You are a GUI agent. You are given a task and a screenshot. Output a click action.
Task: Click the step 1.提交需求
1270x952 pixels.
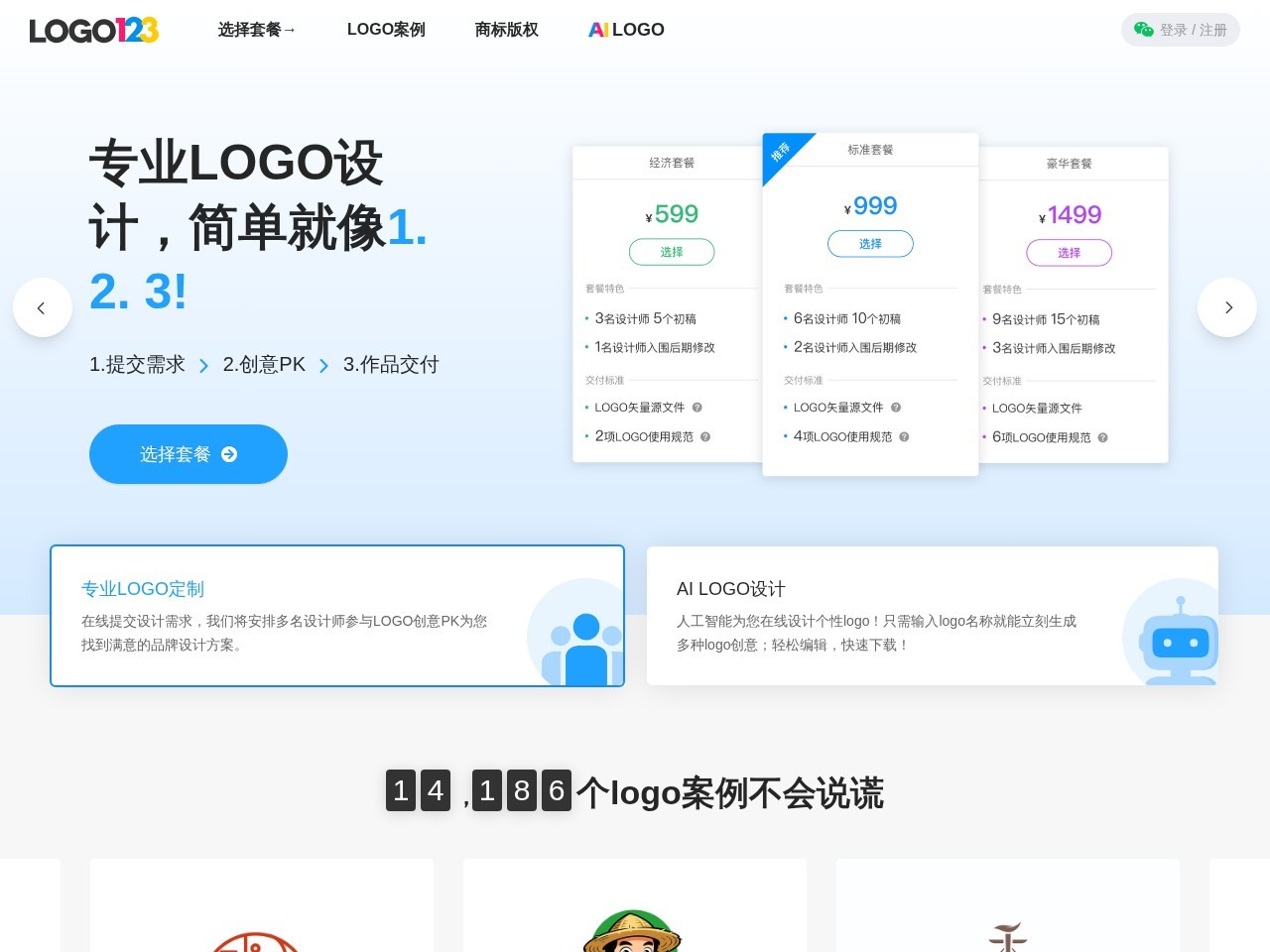137,365
